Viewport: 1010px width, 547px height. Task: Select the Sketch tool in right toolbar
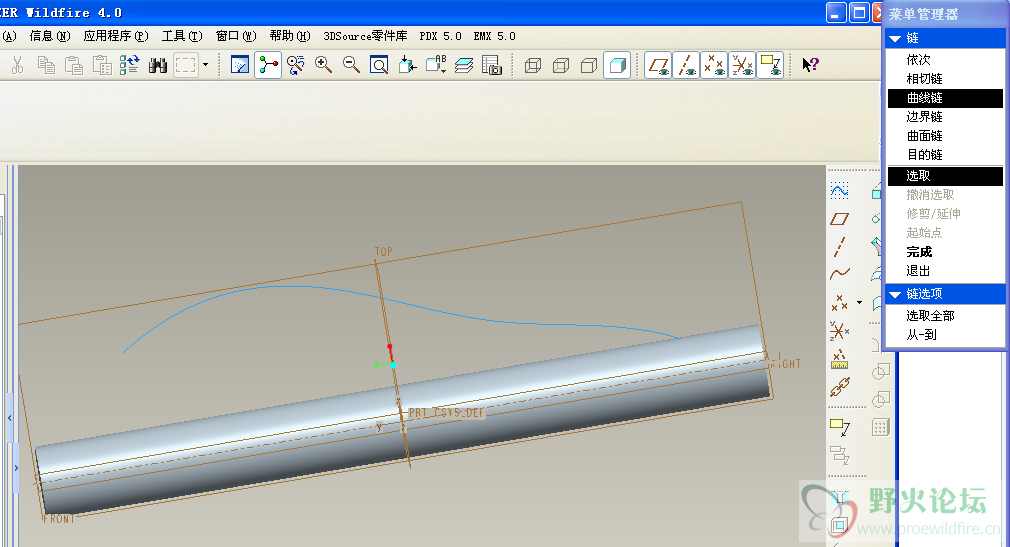839,191
